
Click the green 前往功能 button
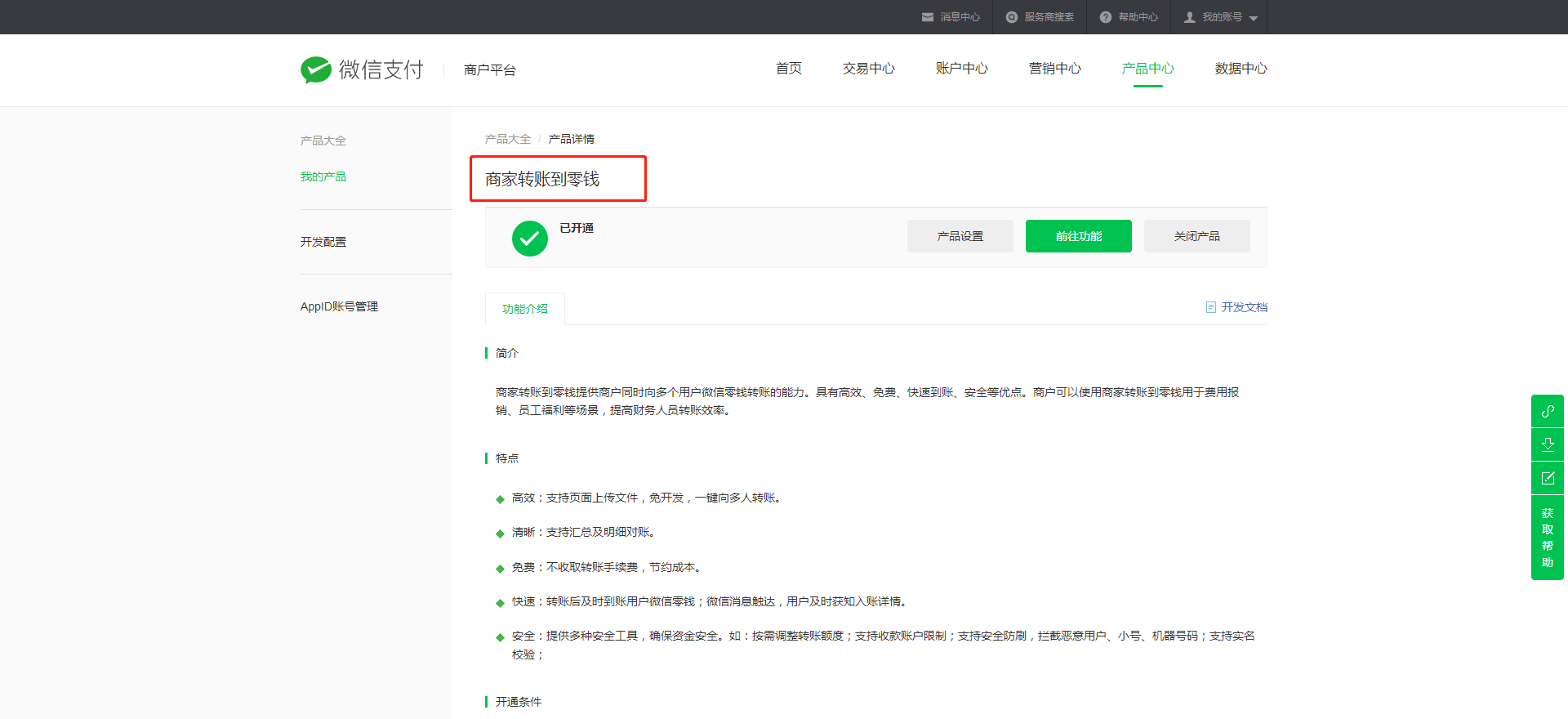point(1079,236)
